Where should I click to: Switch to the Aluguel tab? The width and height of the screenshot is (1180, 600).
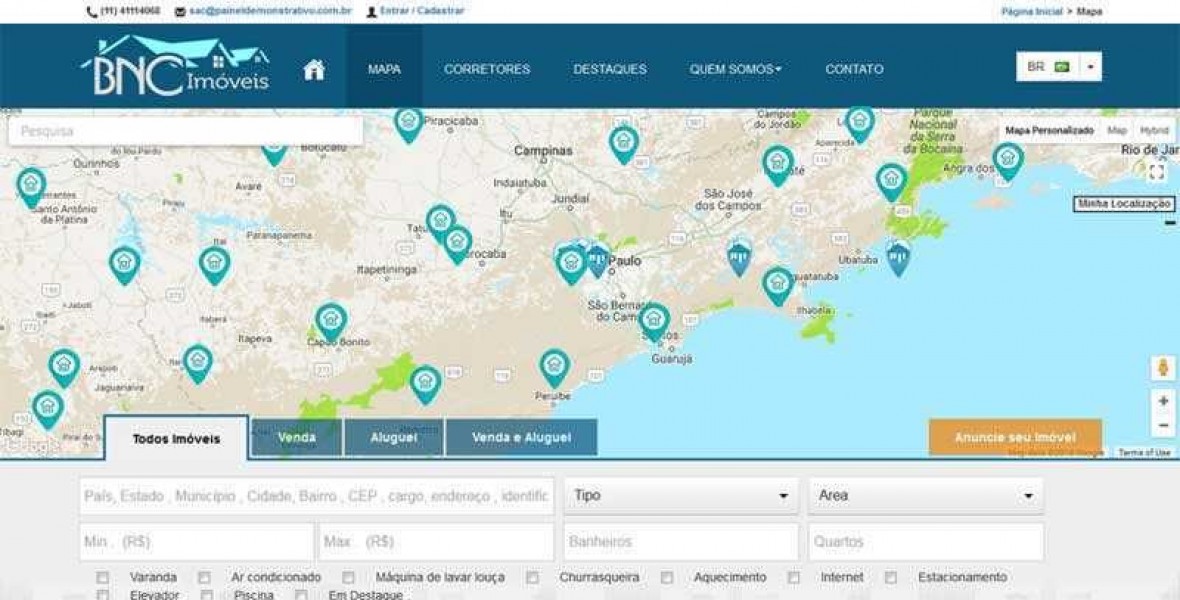click(394, 437)
